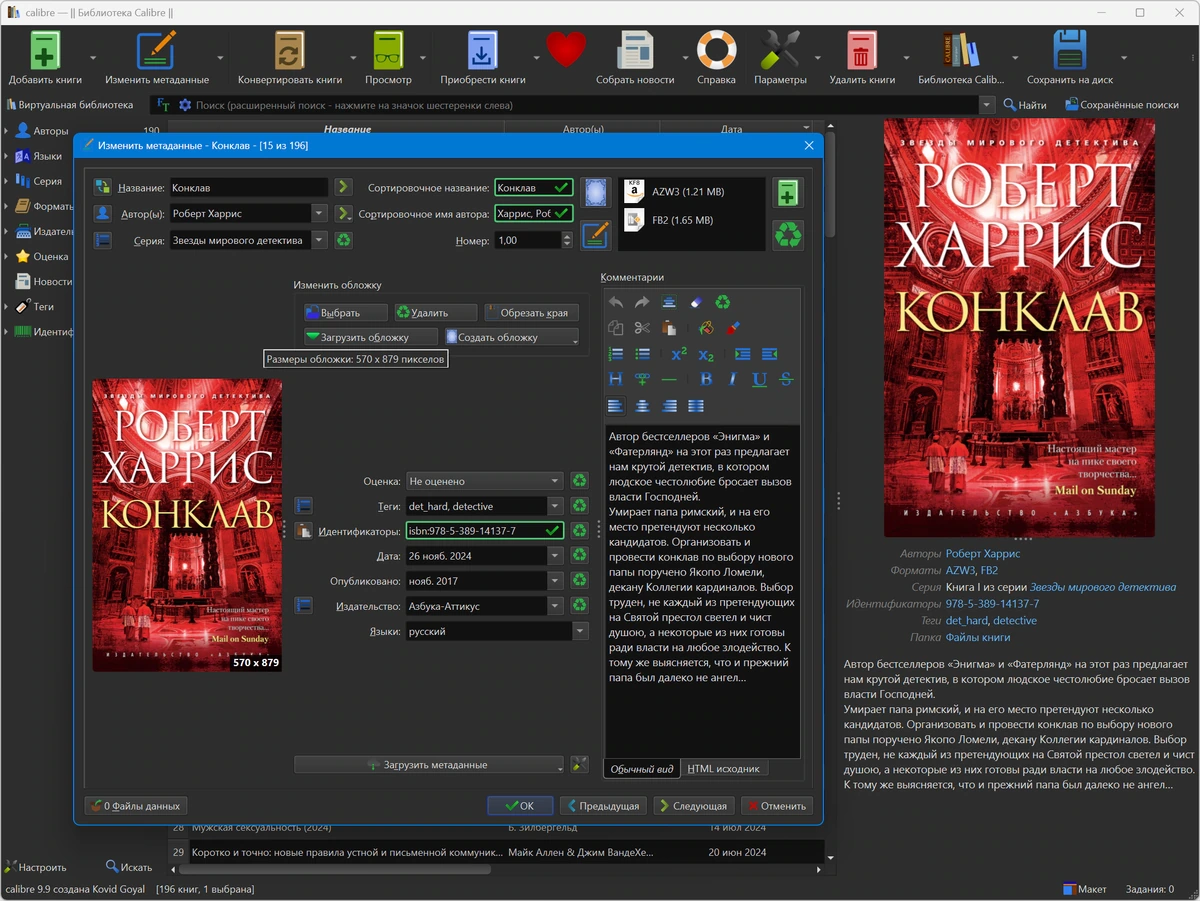Expand the Авторы category in tag browser

pyautogui.click(x=7, y=131)
